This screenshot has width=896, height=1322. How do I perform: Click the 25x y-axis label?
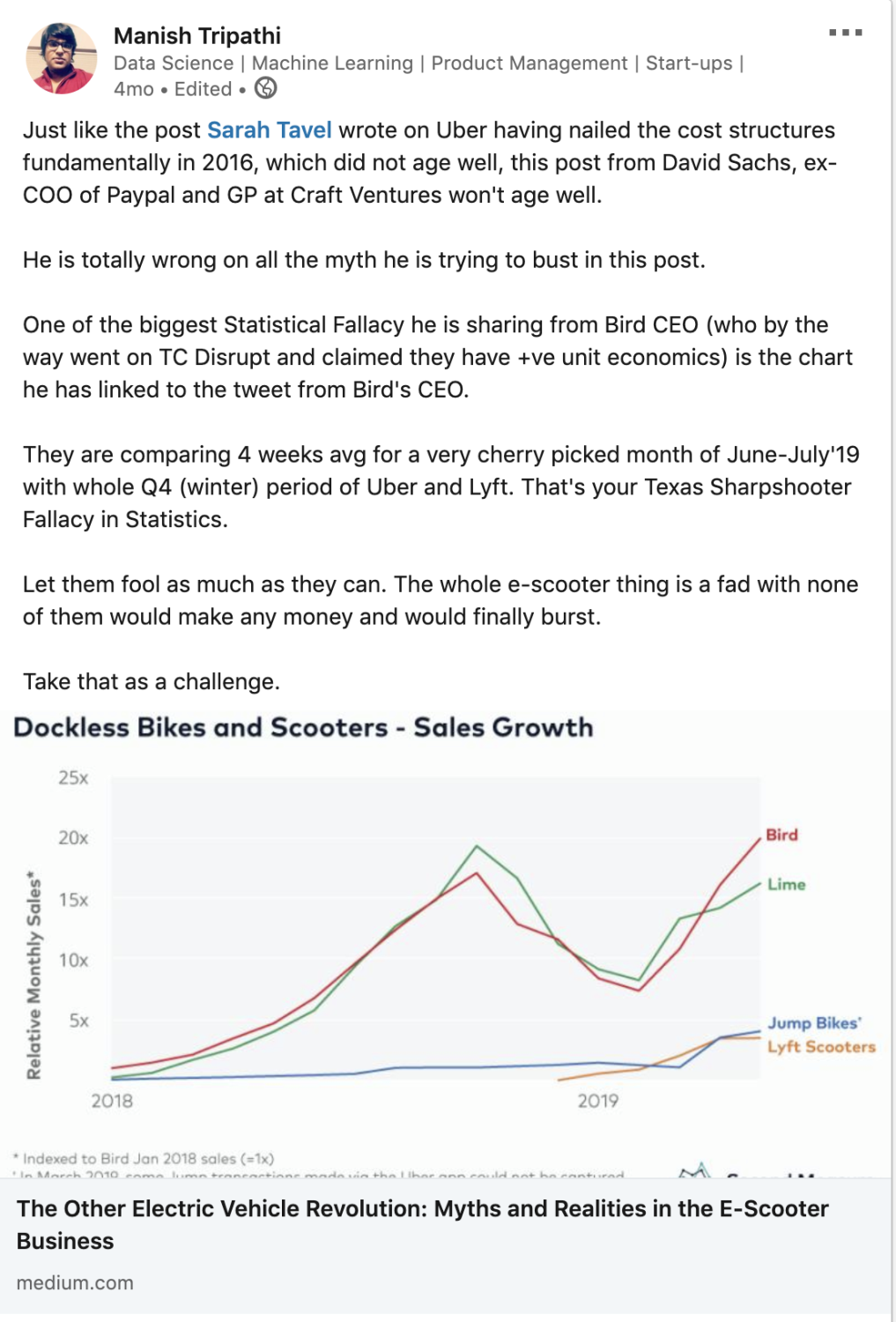click(73, 777)
